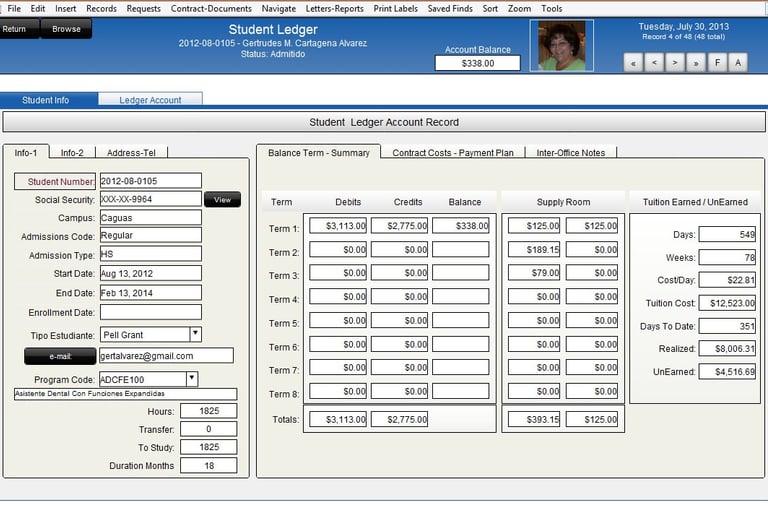Click the UnEarned amount field
Screen dimensions: 768x513
[x=727, y=371]
